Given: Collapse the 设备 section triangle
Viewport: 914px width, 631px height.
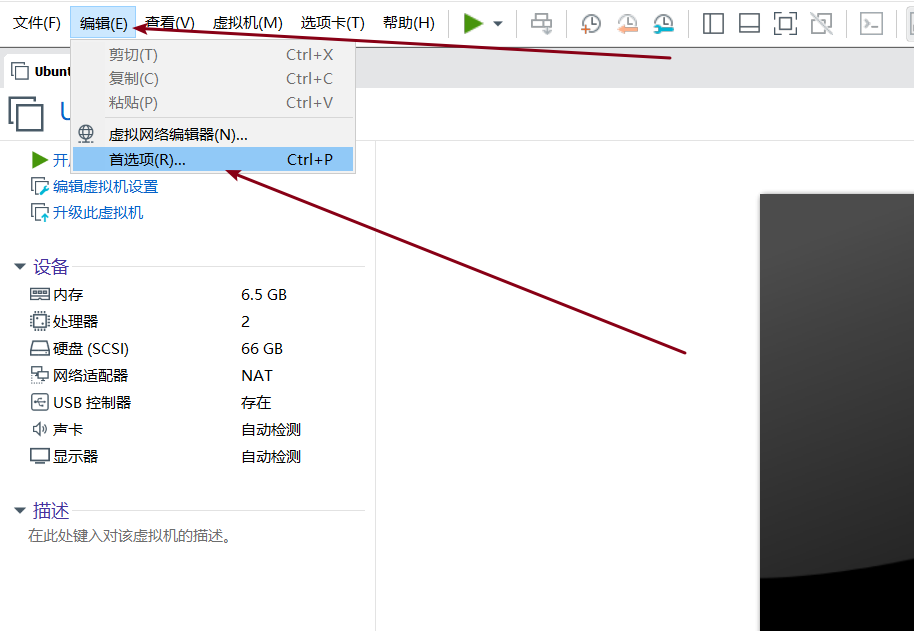Looking at the screenshot, I should tap(20, 267).
